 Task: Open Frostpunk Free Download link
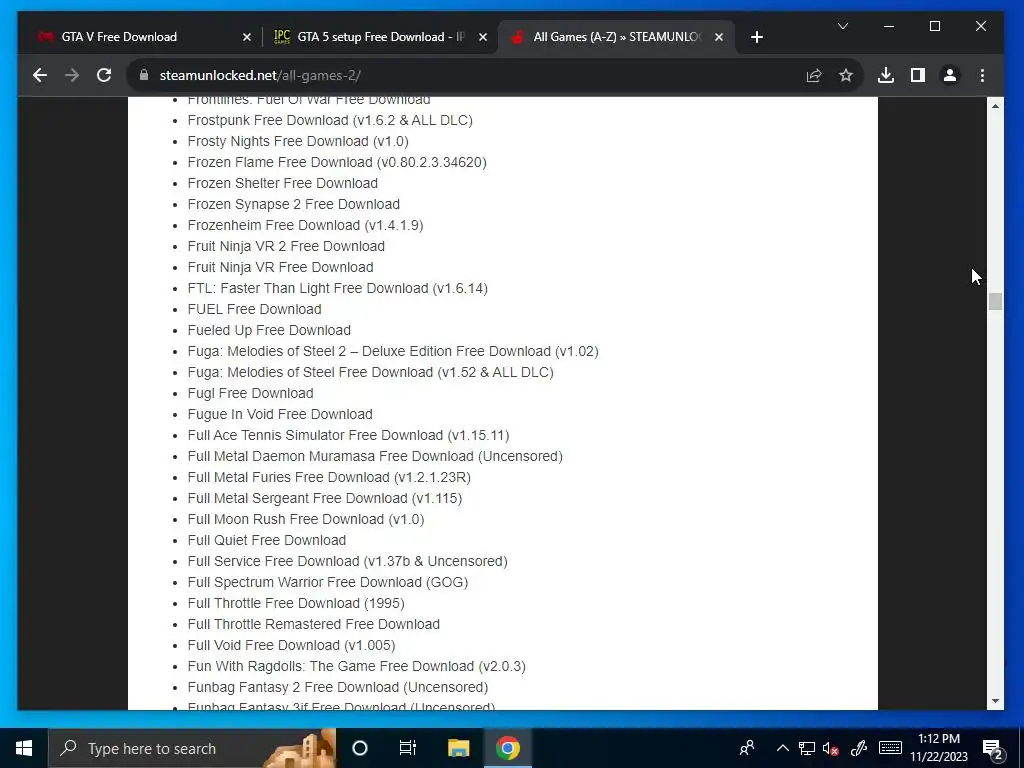point(330,120)
